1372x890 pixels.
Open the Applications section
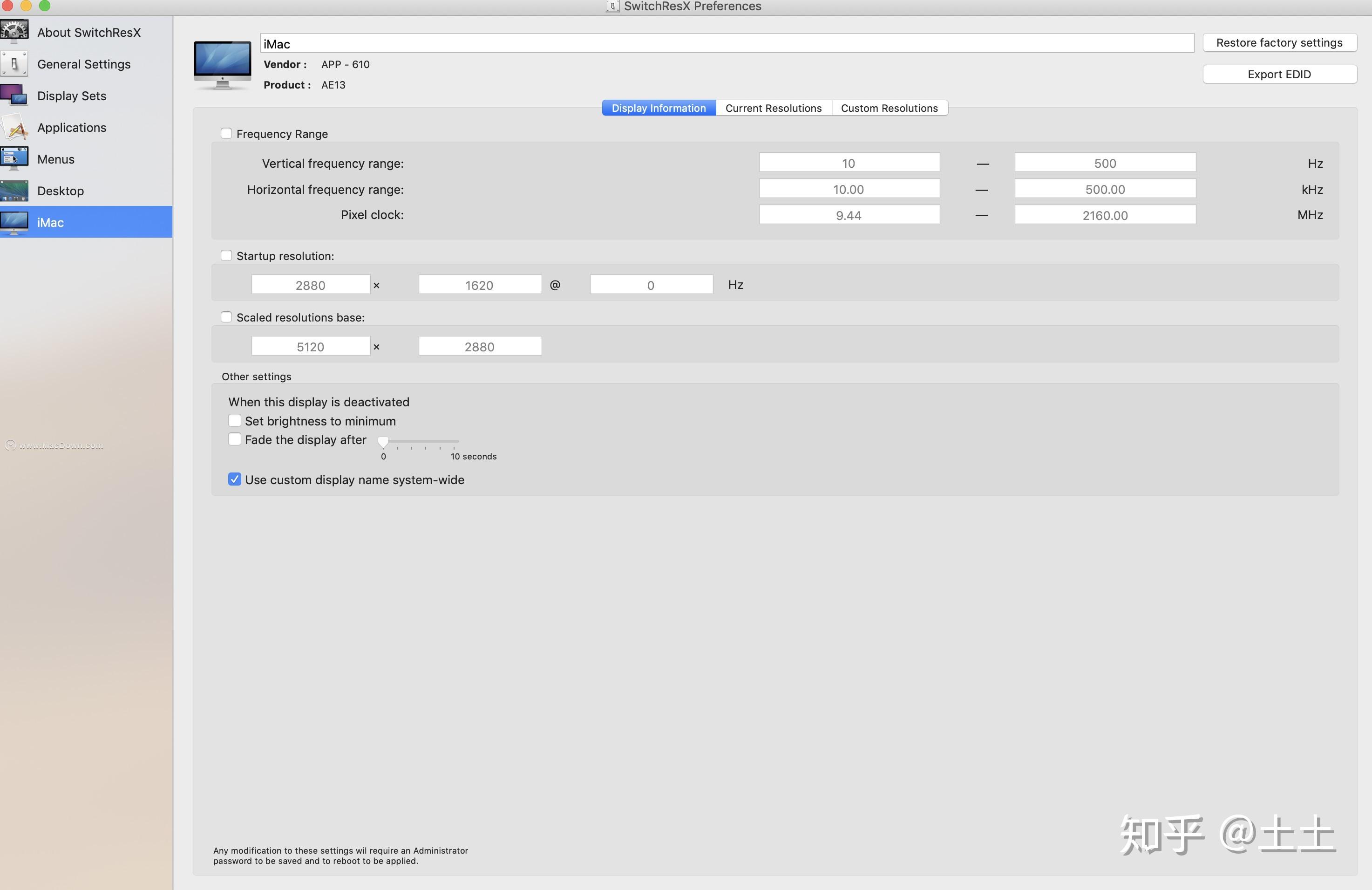[71, 128]
